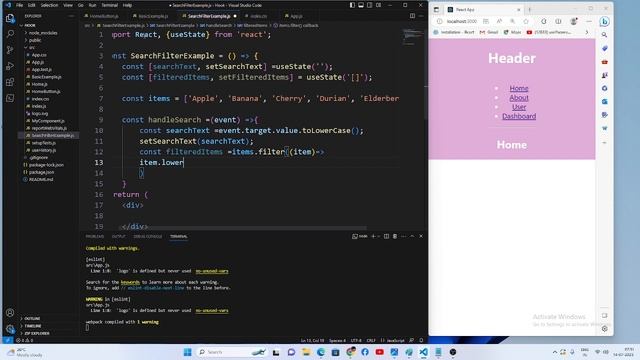Click the favorites star icon in Edge
This screenshot has height=360, width=640.
tap(526, 21)
